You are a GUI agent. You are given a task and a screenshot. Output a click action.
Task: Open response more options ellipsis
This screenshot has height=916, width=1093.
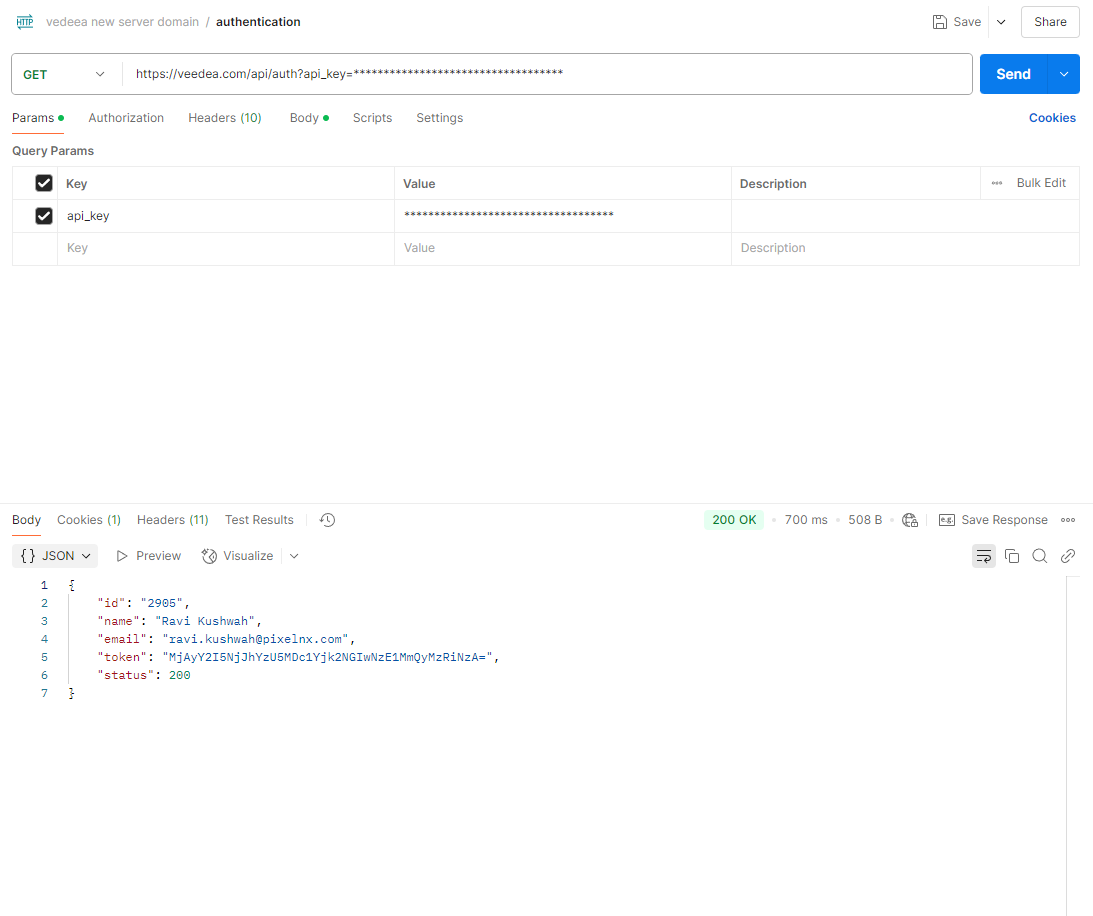pyautogui.click(x=1068, y=520)
